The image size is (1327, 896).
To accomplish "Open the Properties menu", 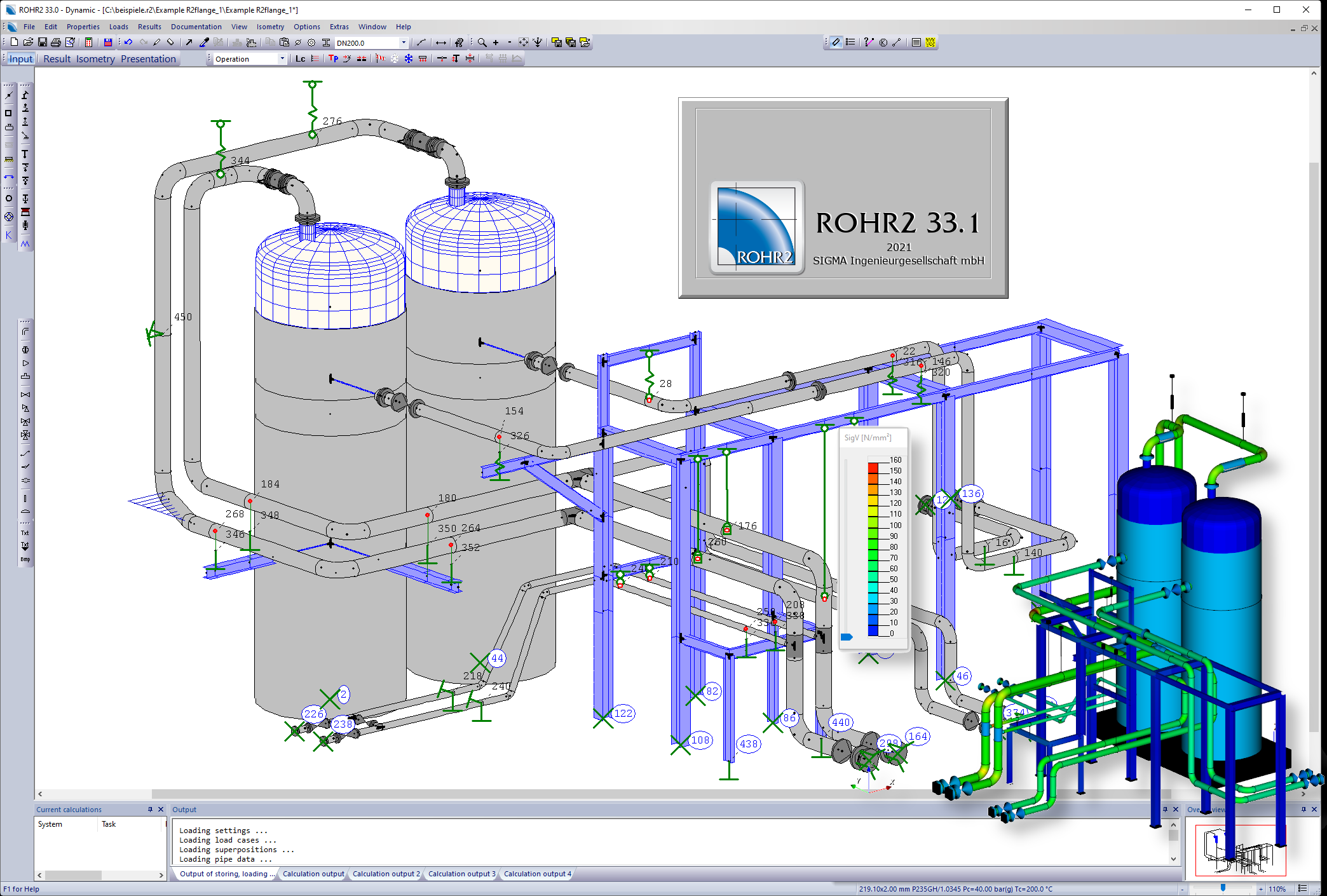I will point(83,27).
